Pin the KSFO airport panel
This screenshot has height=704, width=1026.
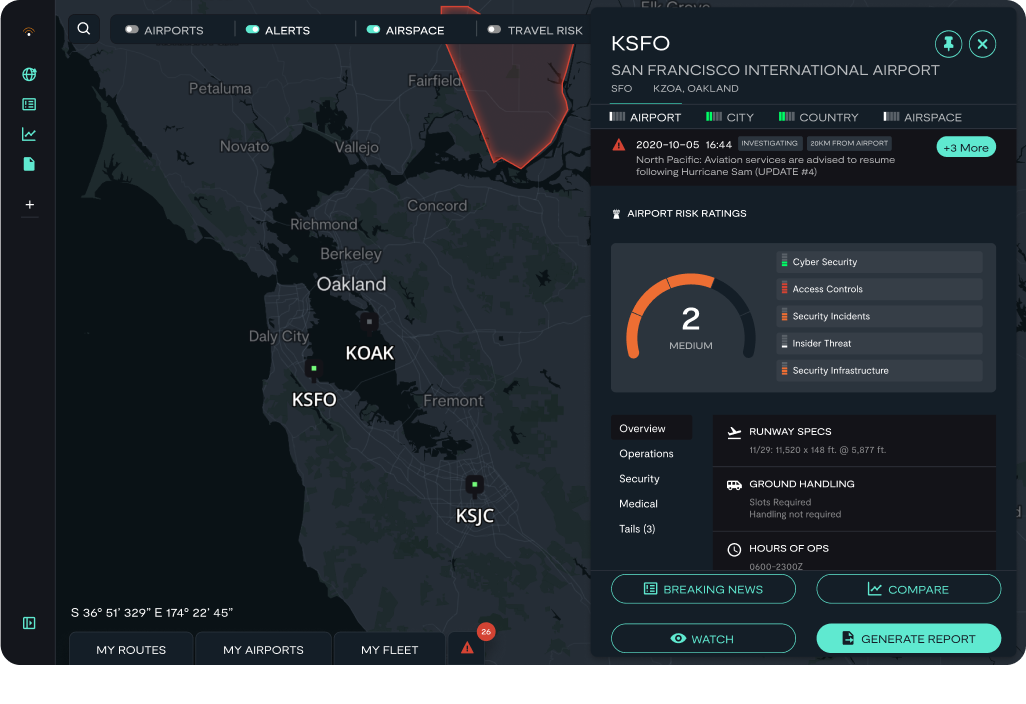(x=948, y=44)
